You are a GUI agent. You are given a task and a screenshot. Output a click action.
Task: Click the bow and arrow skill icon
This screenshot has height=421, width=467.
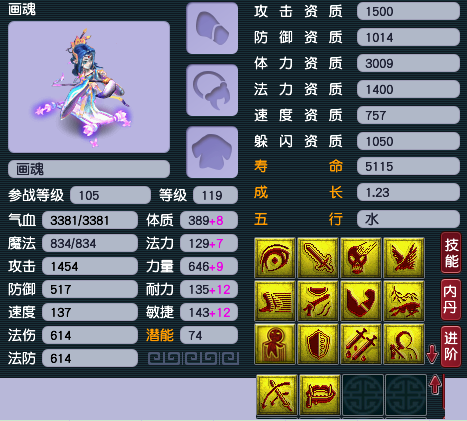277,395
